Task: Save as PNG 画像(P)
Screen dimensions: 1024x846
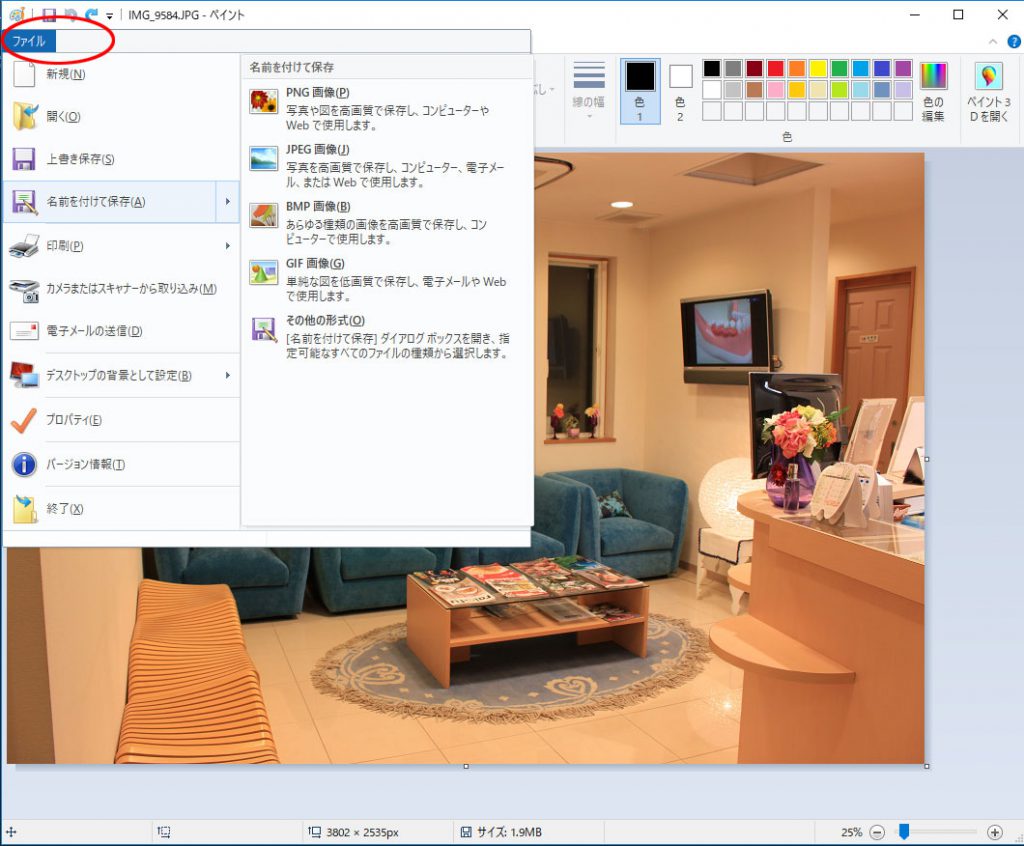Action: [x=387, y=108]
